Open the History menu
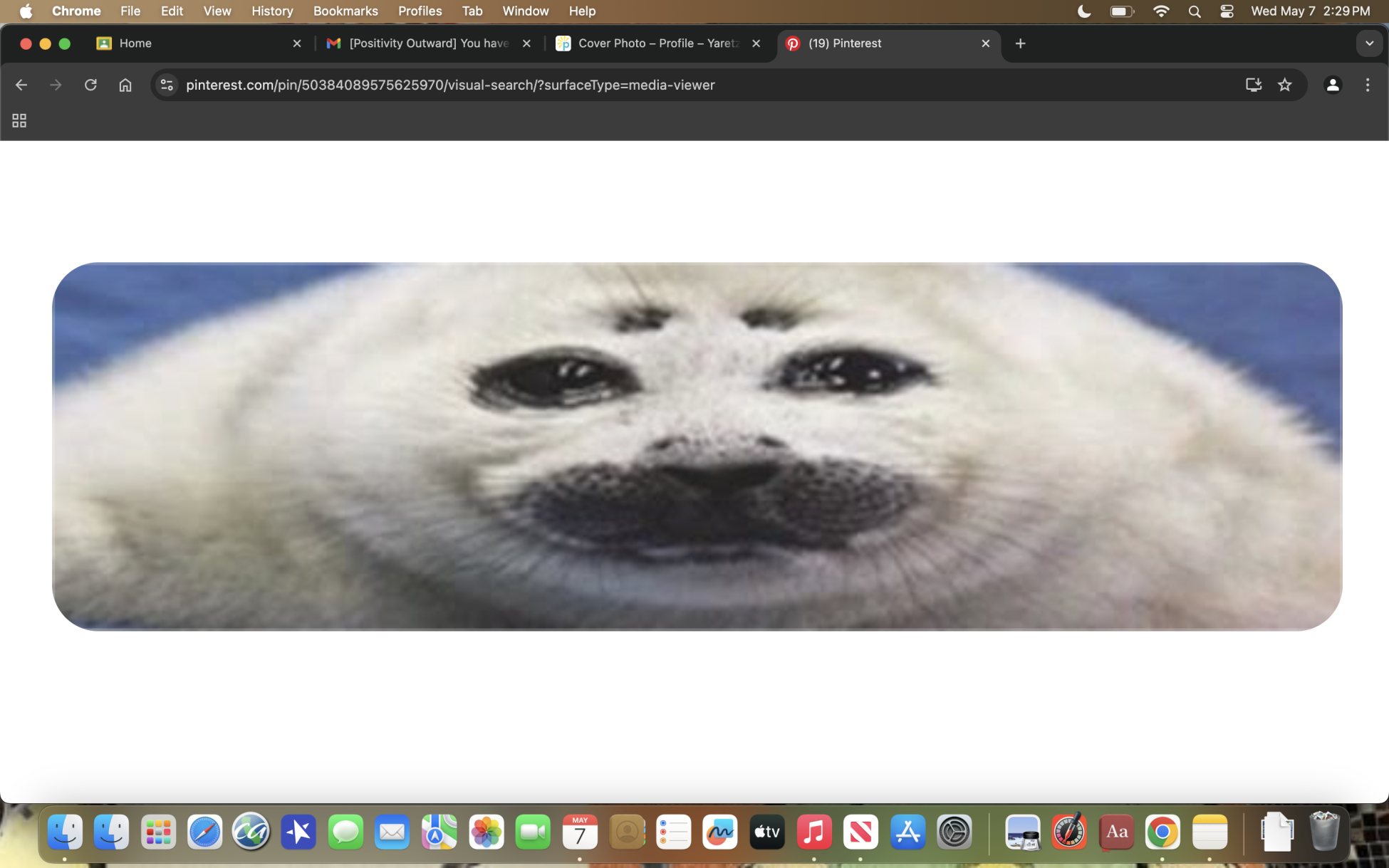 272,11
